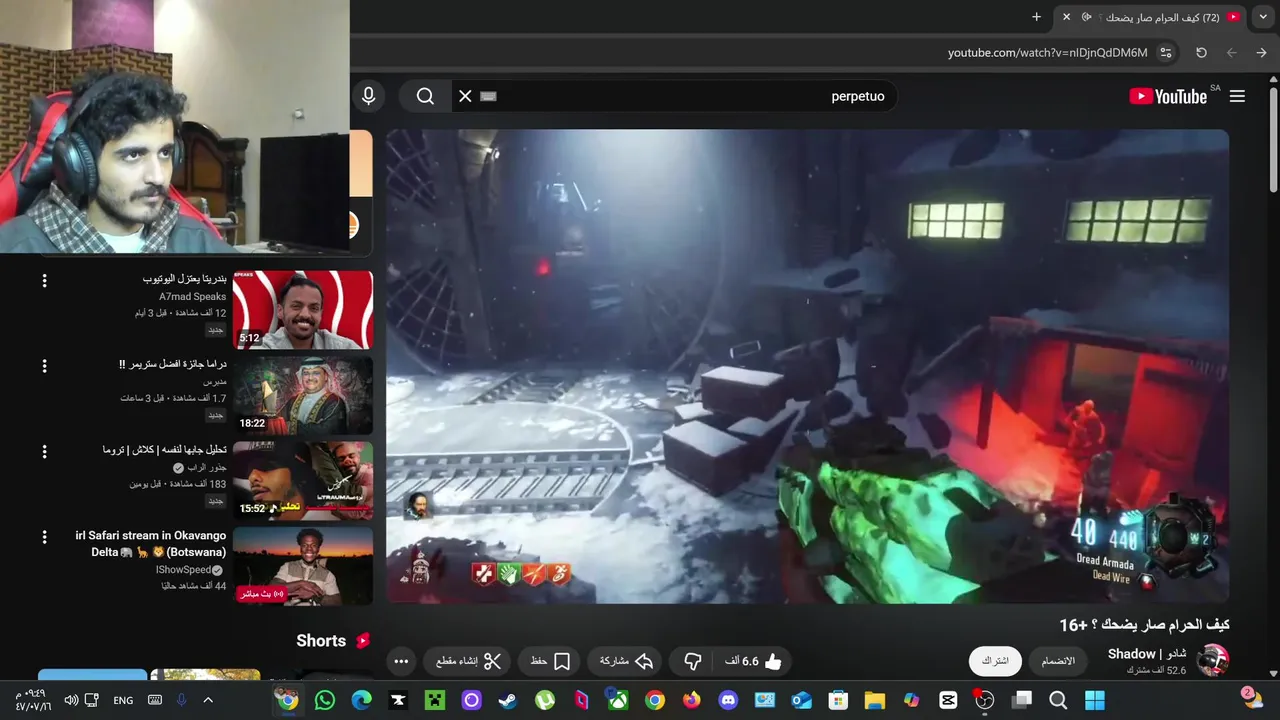This screenshot has height=720, width=1280.
Task: Share the video via مشاركة button
Action: click(x=626, y=661)
